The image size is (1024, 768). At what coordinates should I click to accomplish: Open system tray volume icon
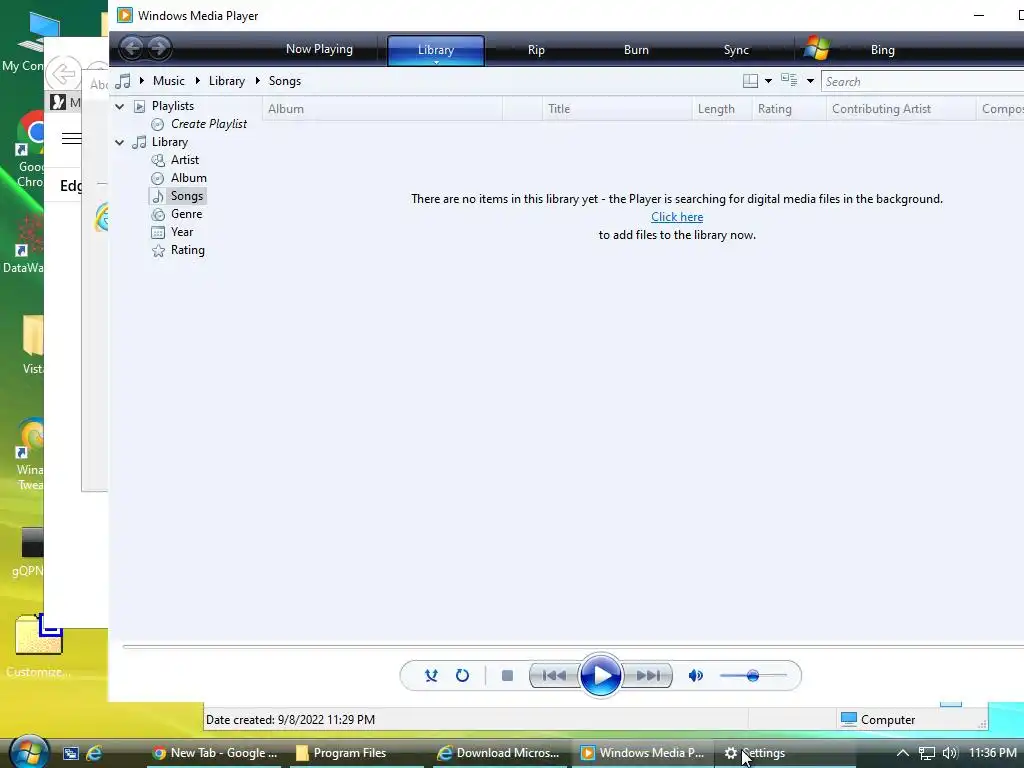pyautogui.click(x=950, y=753)
